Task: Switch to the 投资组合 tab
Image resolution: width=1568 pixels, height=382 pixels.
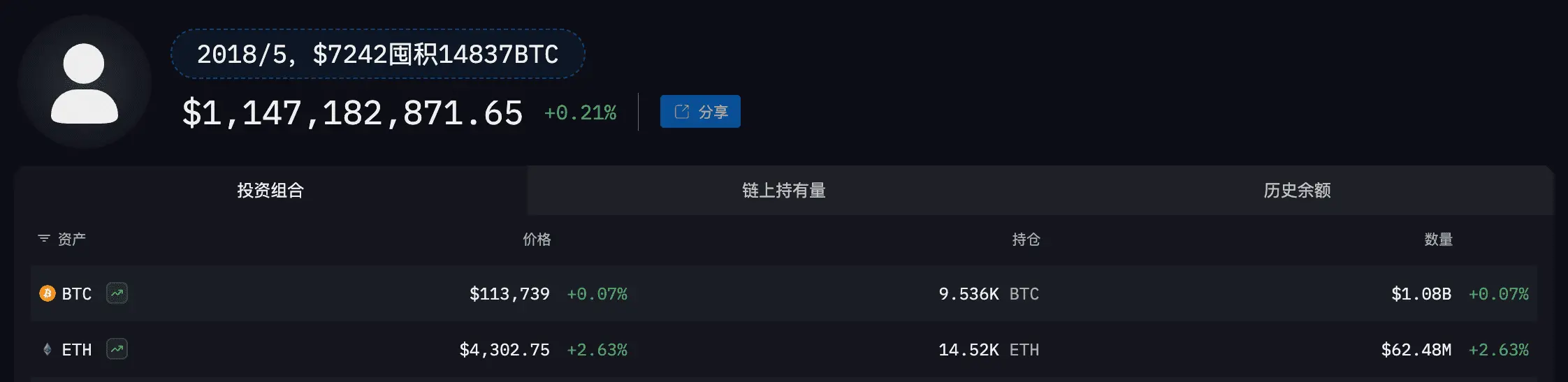Action: point(270,190)
